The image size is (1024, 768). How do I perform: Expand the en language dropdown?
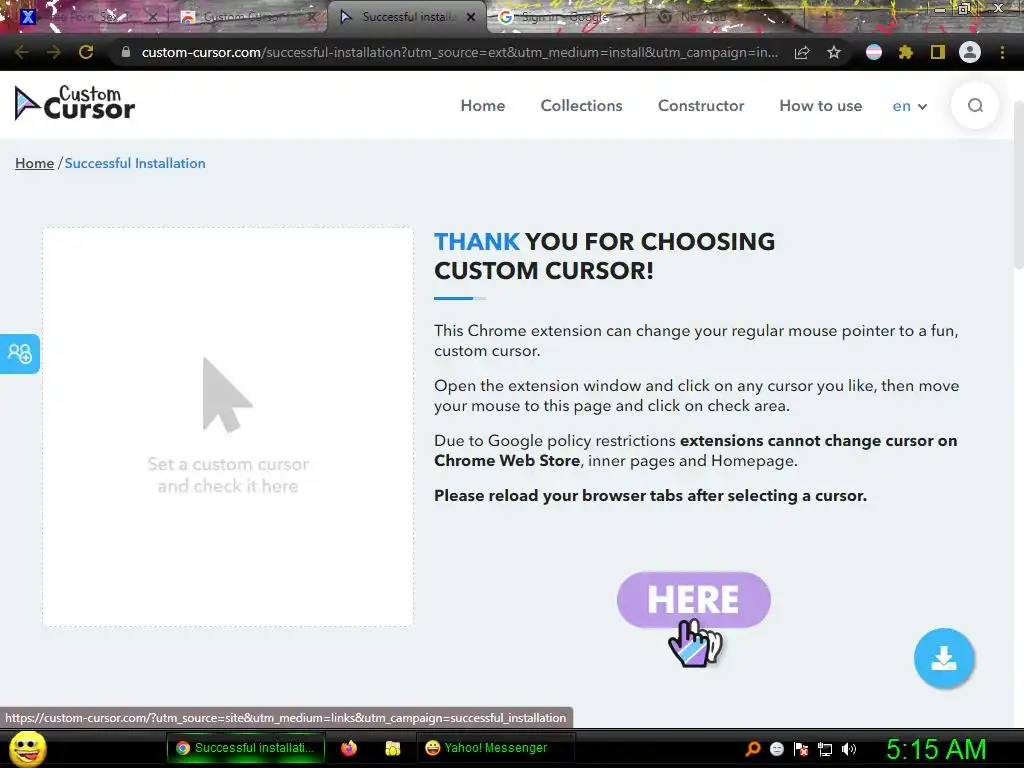pyautogui.click(x=910, y=106)
